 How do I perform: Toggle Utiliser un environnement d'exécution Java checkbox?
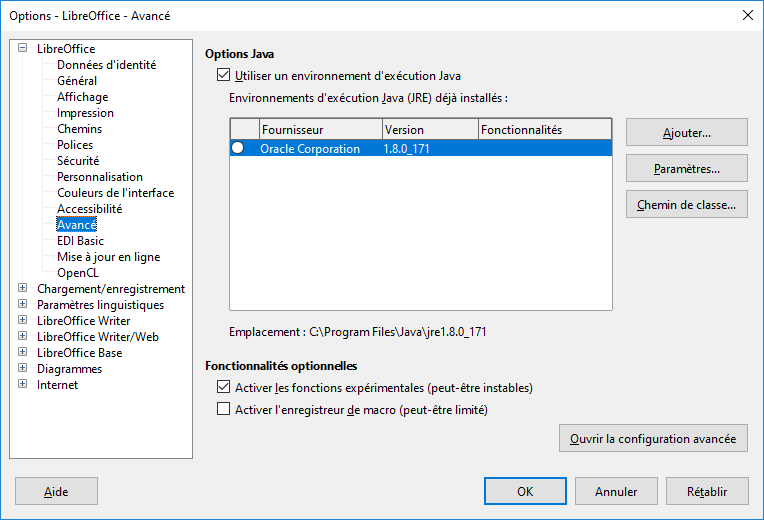tap(223, 75)
